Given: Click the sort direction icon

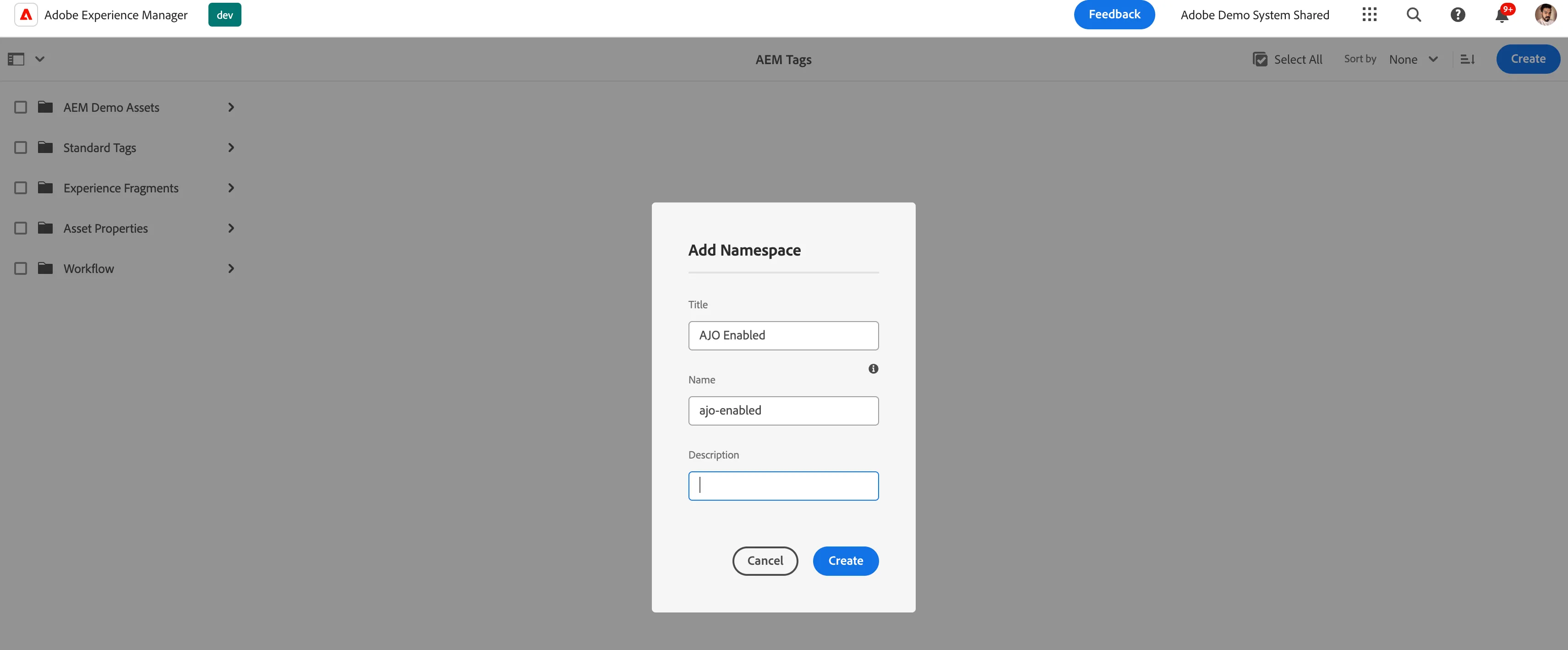Looking at the screenshot, I should click(x=1468, y=59).
